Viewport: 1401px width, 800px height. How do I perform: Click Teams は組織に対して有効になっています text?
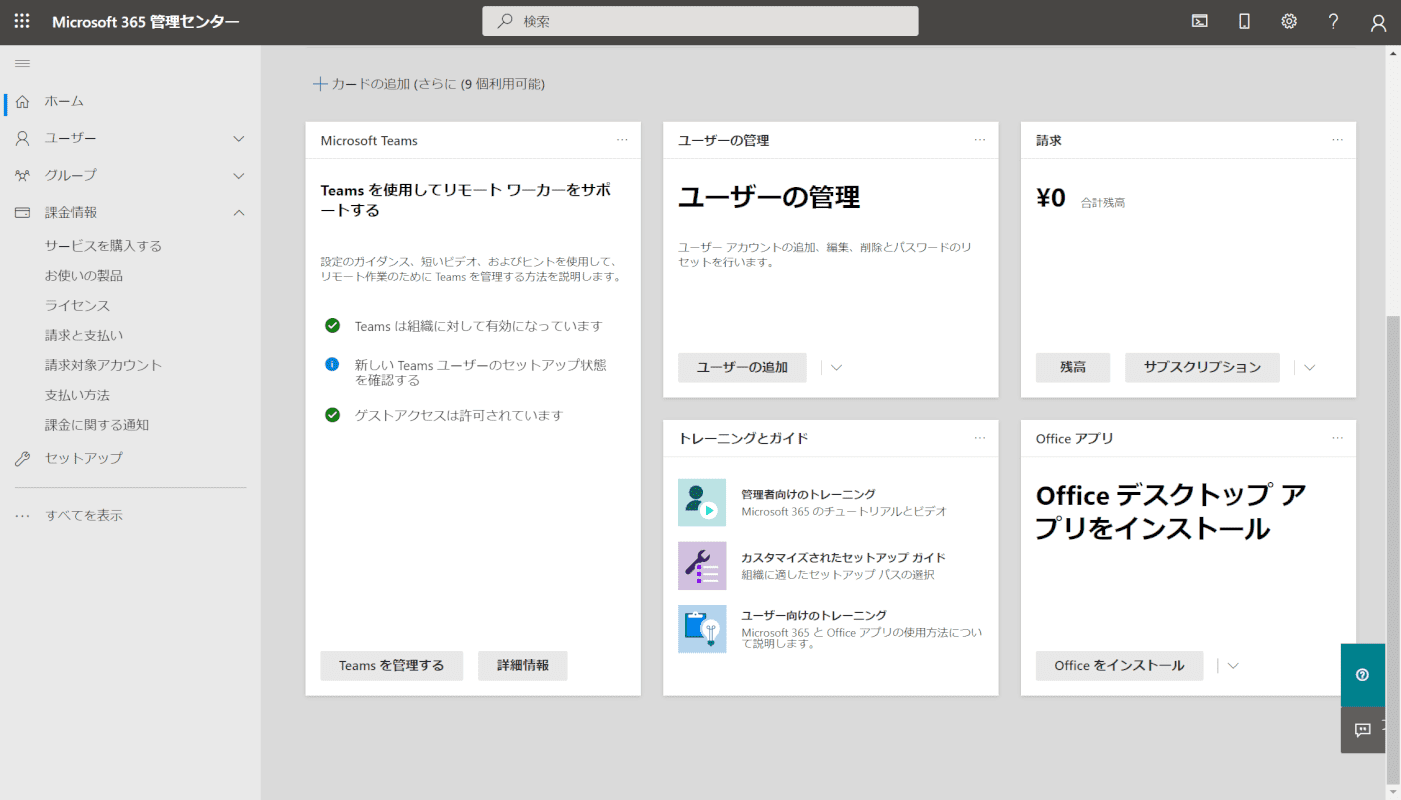[x=479, y=326]
